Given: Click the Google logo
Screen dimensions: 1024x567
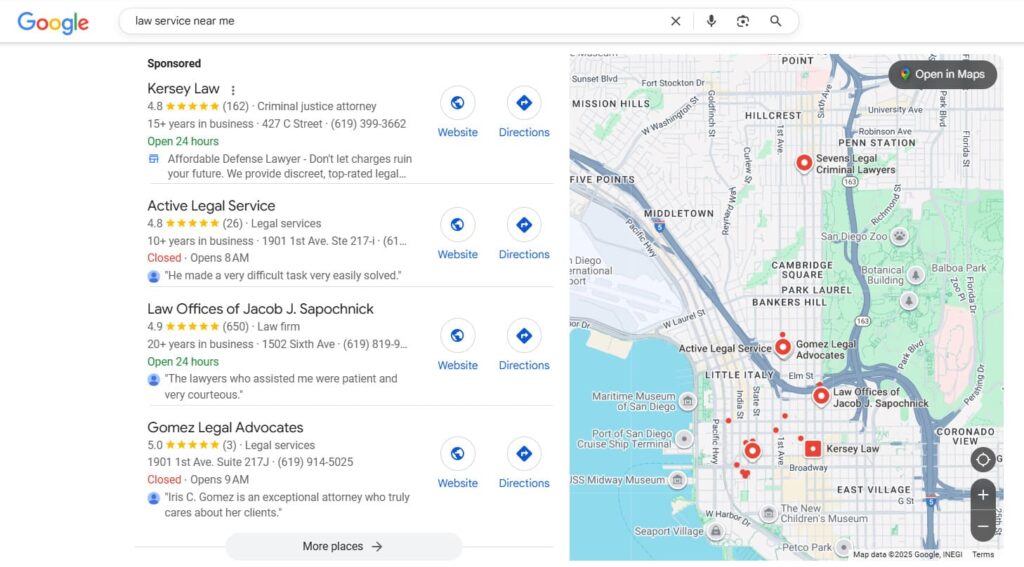Looking at the screenshot, I should point(53,22).
